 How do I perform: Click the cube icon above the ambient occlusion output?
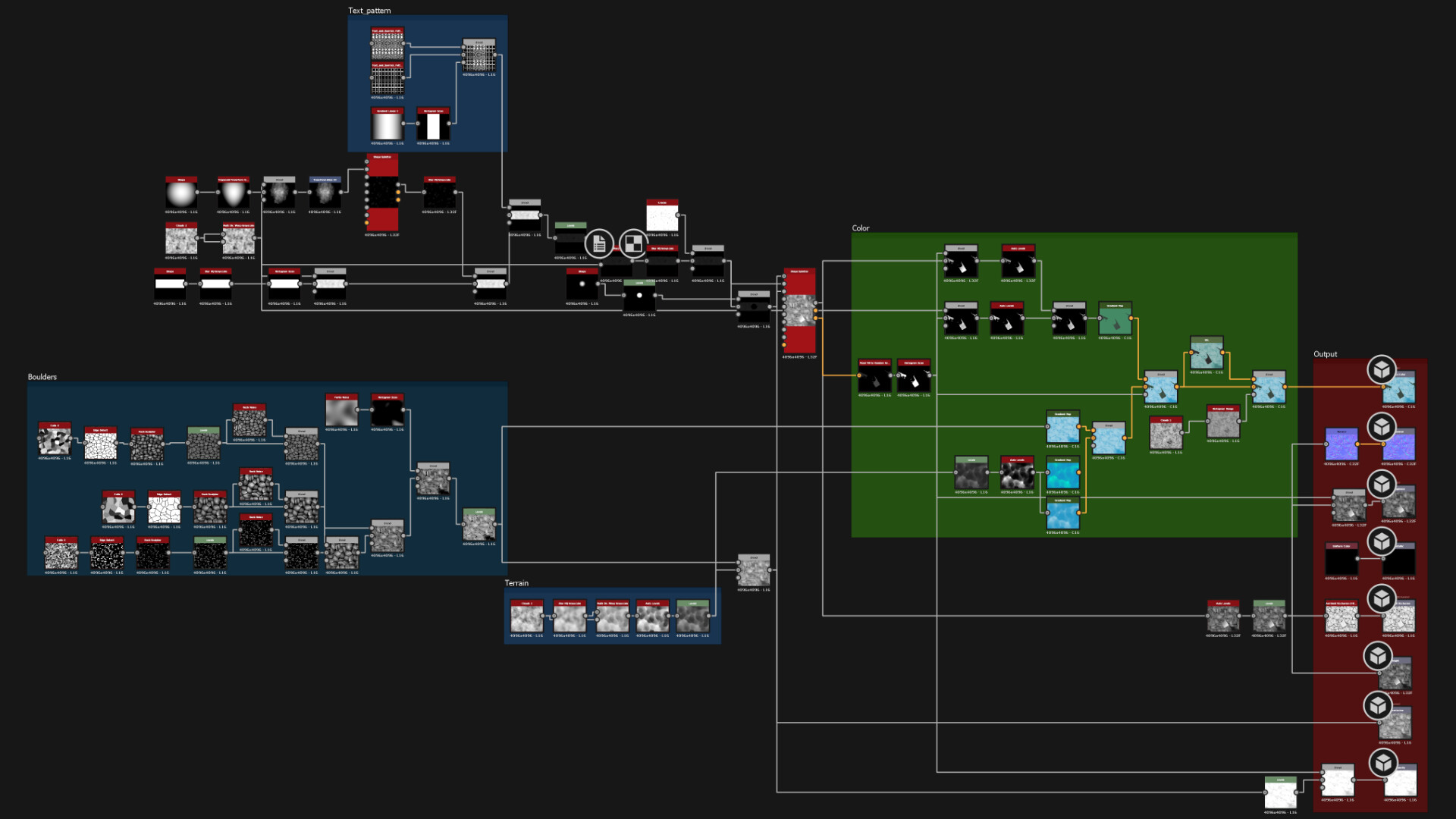(x=1382, y=599)
